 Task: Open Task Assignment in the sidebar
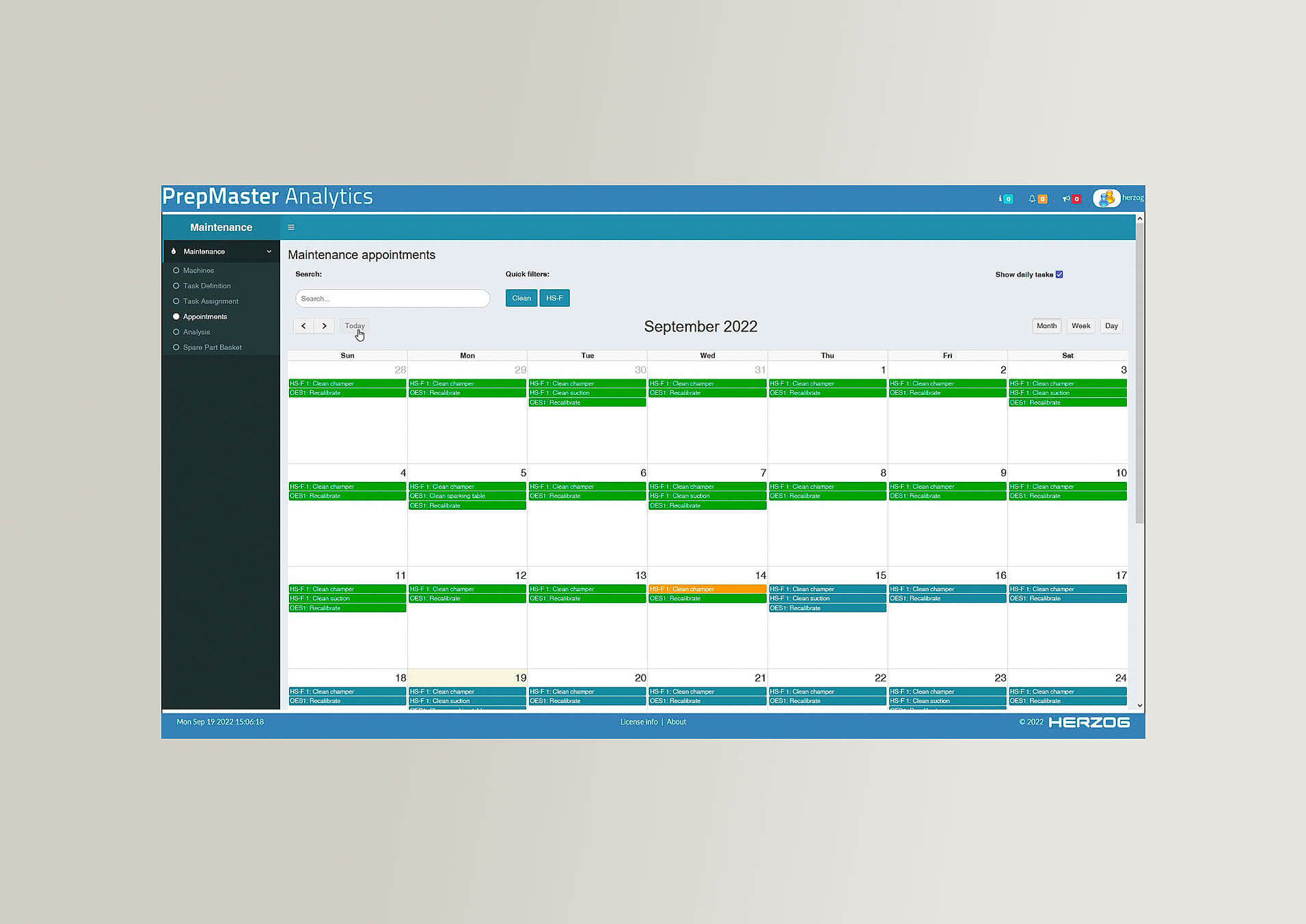click(x=210, y=301)
